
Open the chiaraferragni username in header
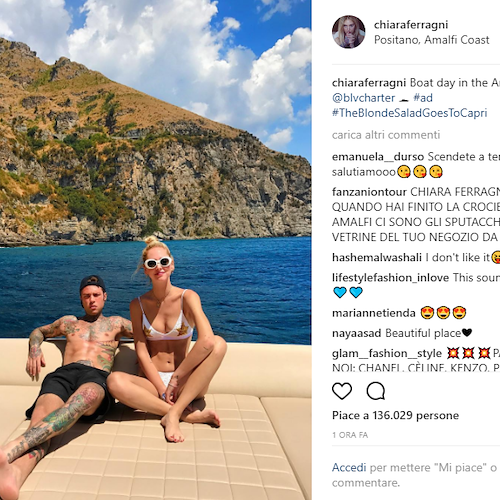tap(411, 25)
